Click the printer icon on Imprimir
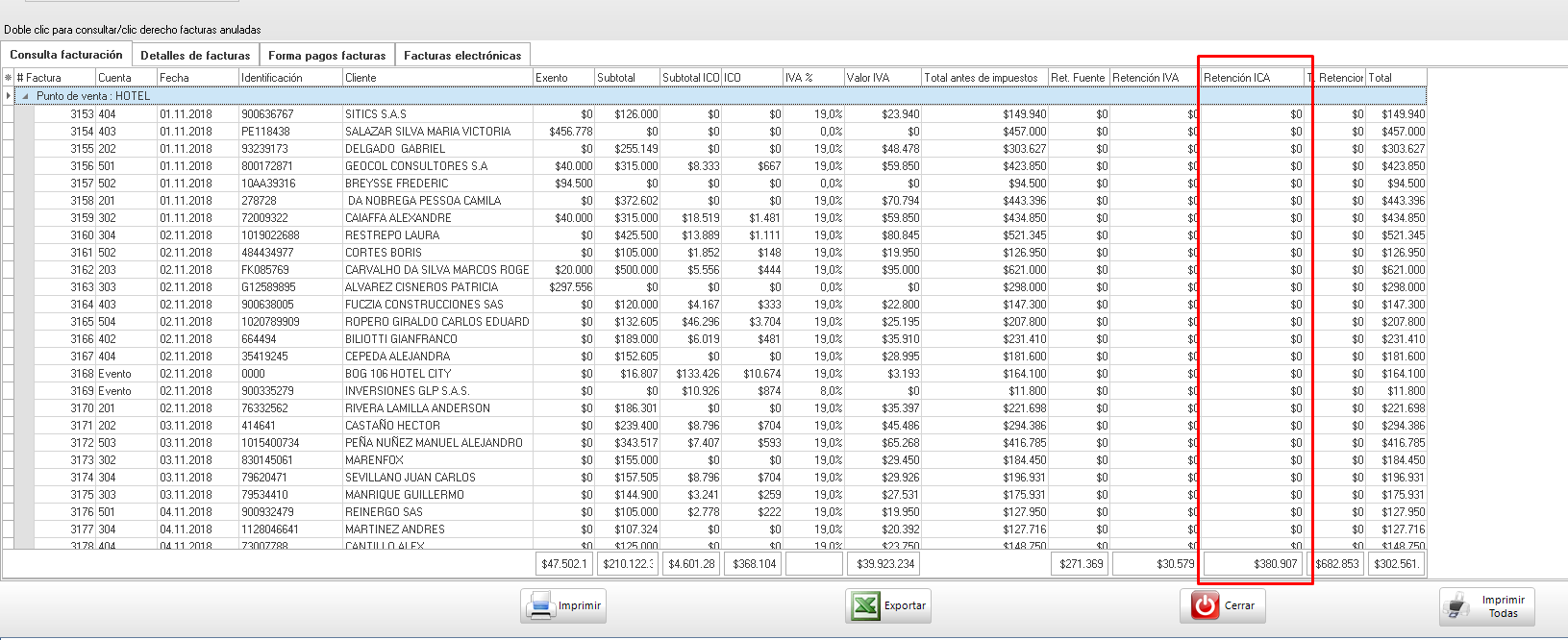This screenshot has width=1568, height=640. click(540, 606)
